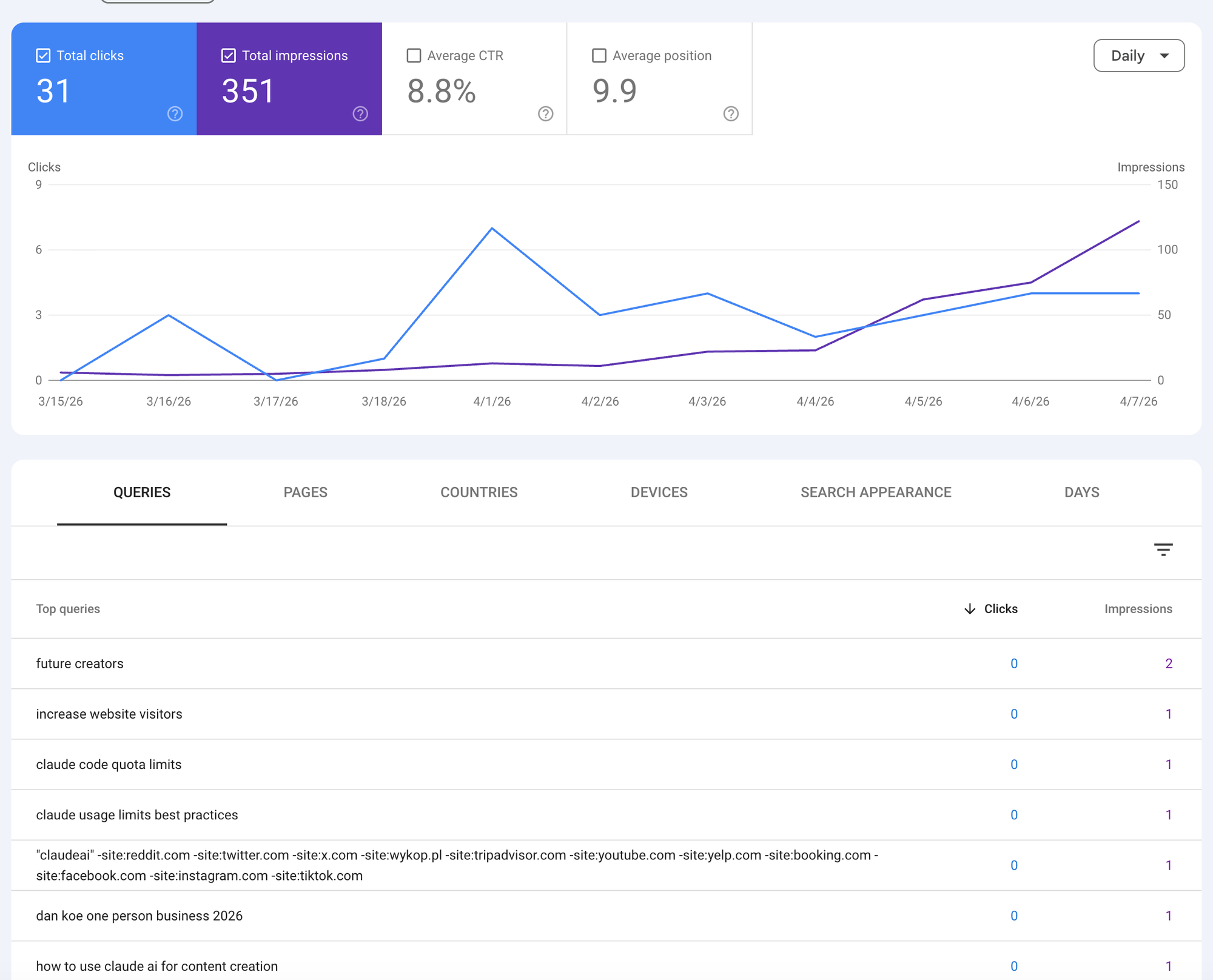Image resolution: width=1213 pixels, height=980 pixels.
Task: Open the table filter icon
Action: pos(1164,549)
